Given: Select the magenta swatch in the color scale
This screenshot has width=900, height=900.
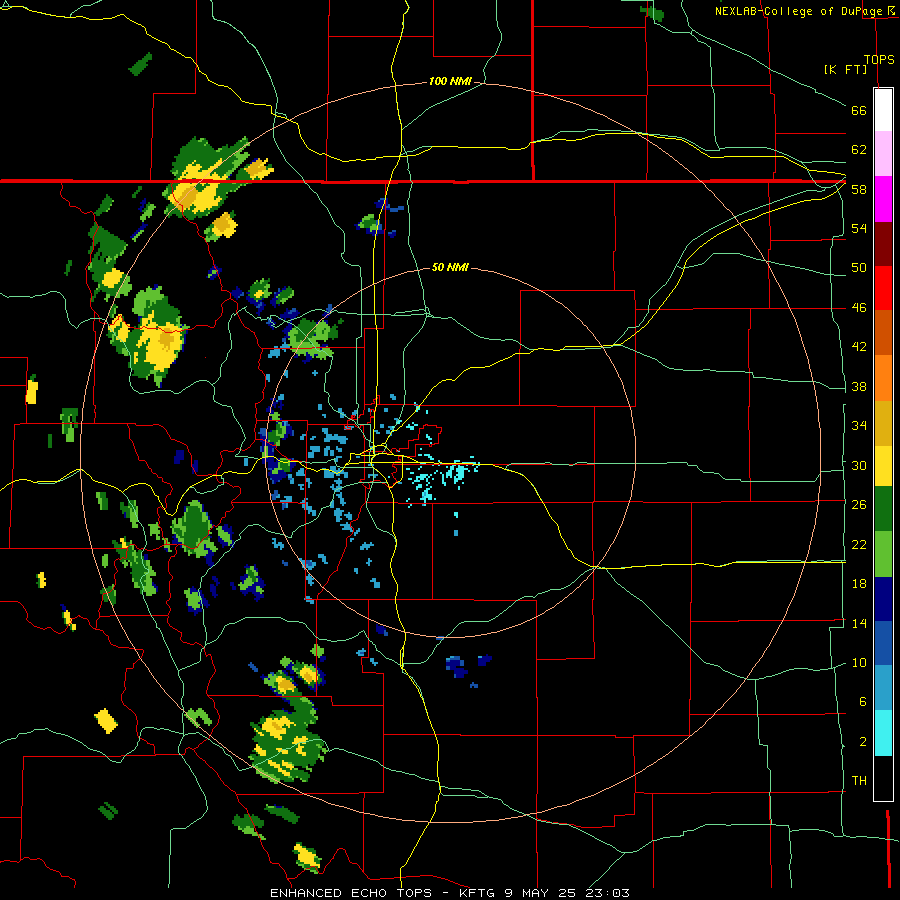Looking at the screenshot, I should click(x=883, y=199).
